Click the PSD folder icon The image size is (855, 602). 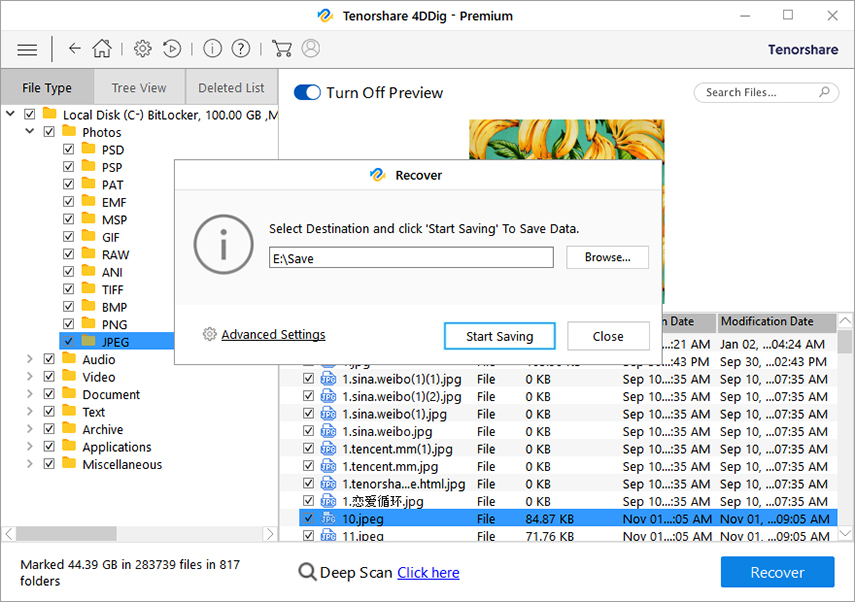(88, 149)
